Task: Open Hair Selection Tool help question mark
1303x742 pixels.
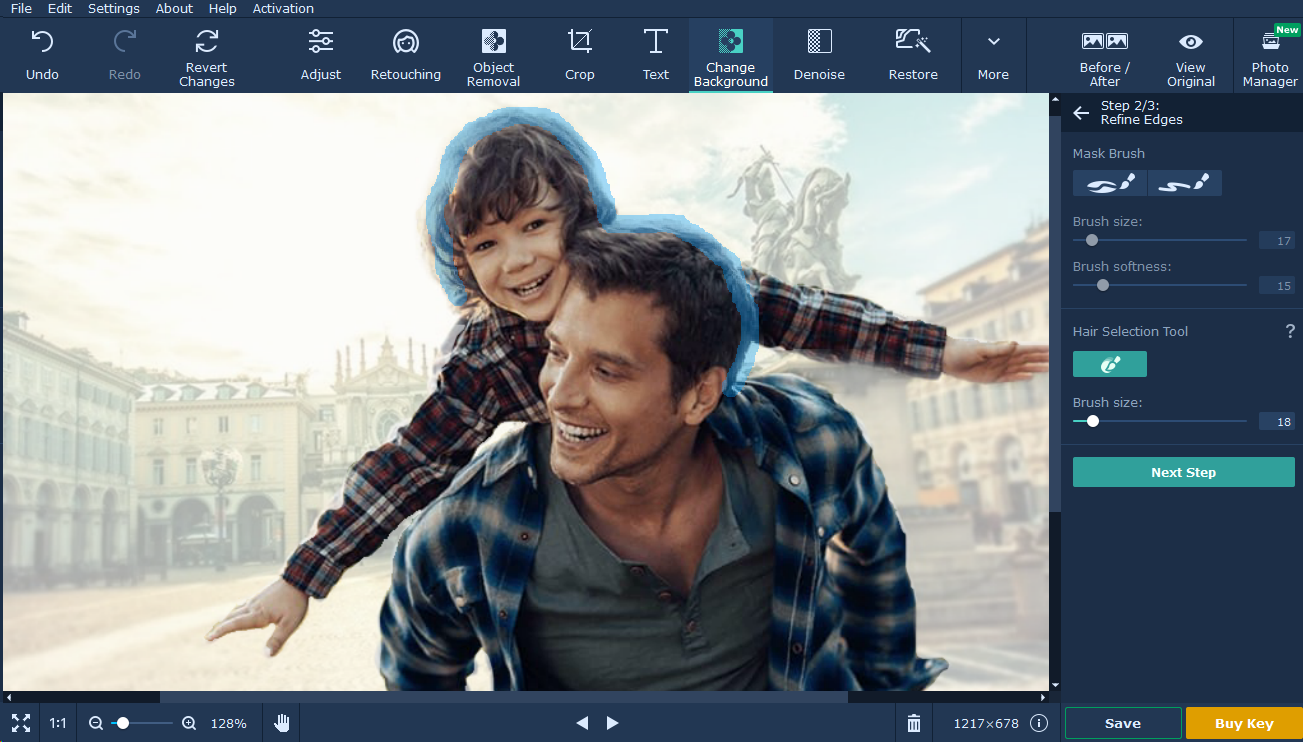Action: (1290, 331)
